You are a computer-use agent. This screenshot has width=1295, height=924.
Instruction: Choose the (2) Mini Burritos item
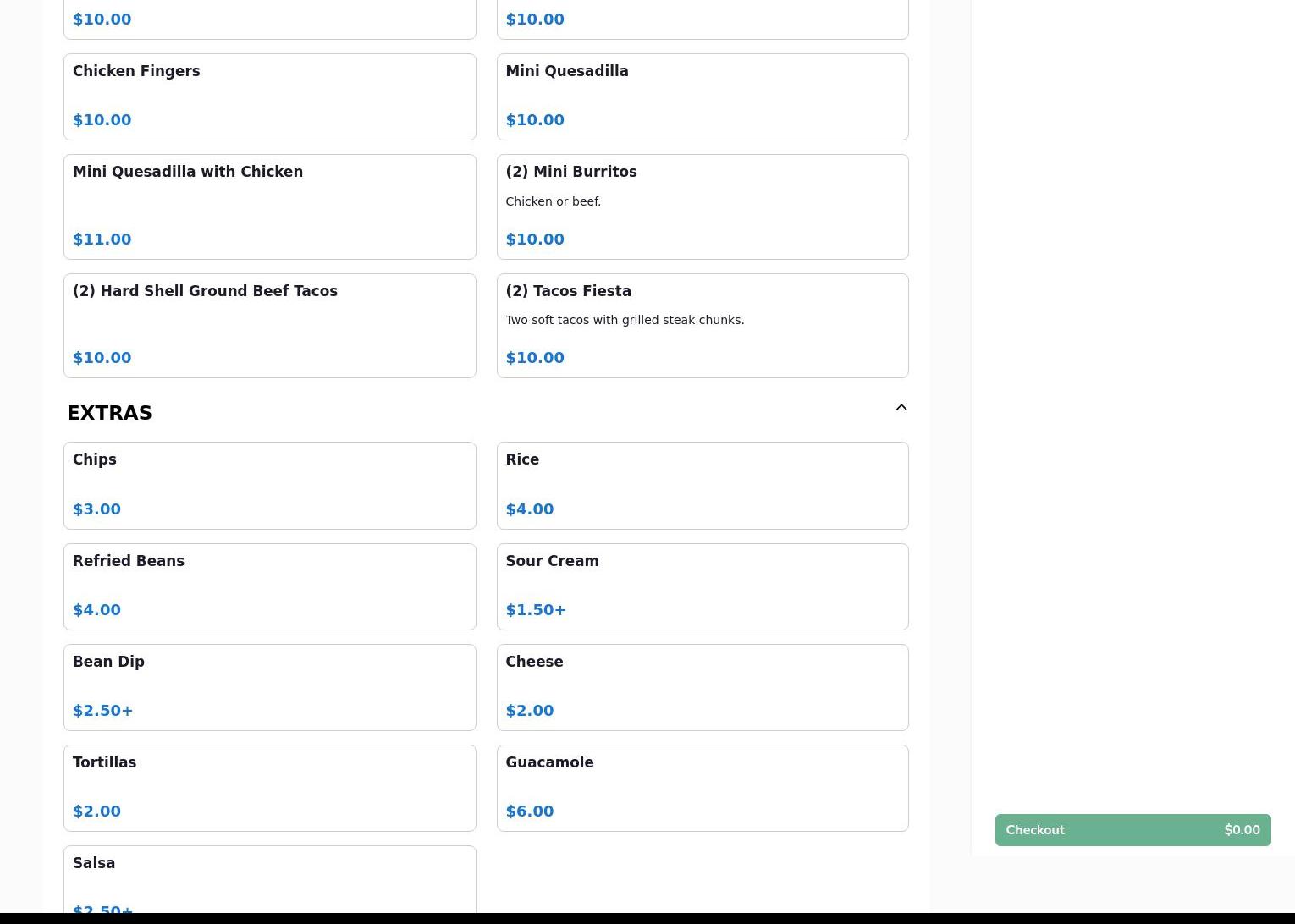click(703, 206)
